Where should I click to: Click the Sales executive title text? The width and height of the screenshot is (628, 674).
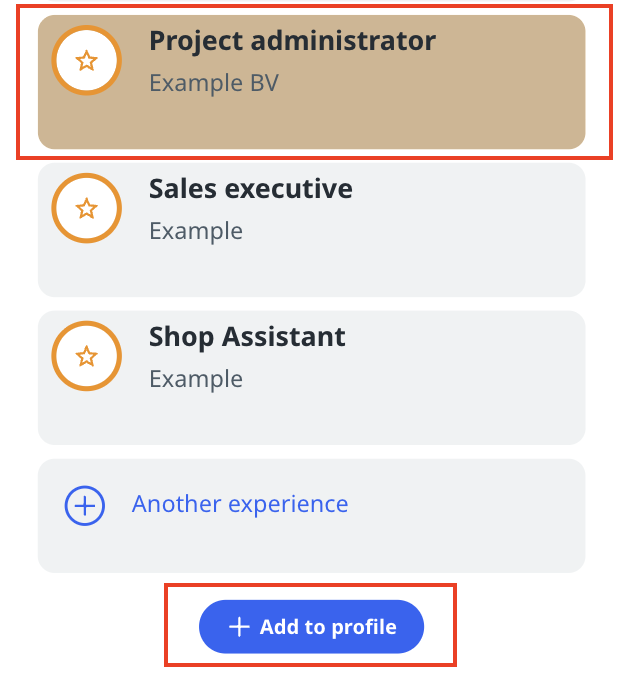point(250,188)
